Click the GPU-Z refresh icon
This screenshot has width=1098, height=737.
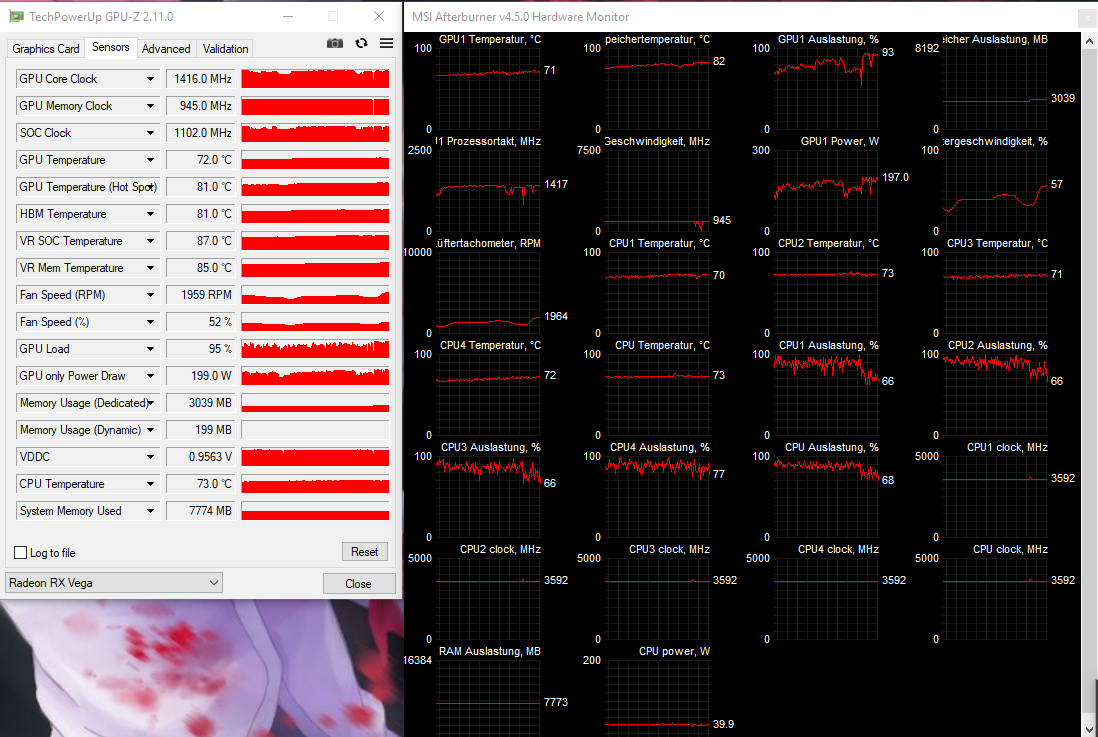click(361, 43)
